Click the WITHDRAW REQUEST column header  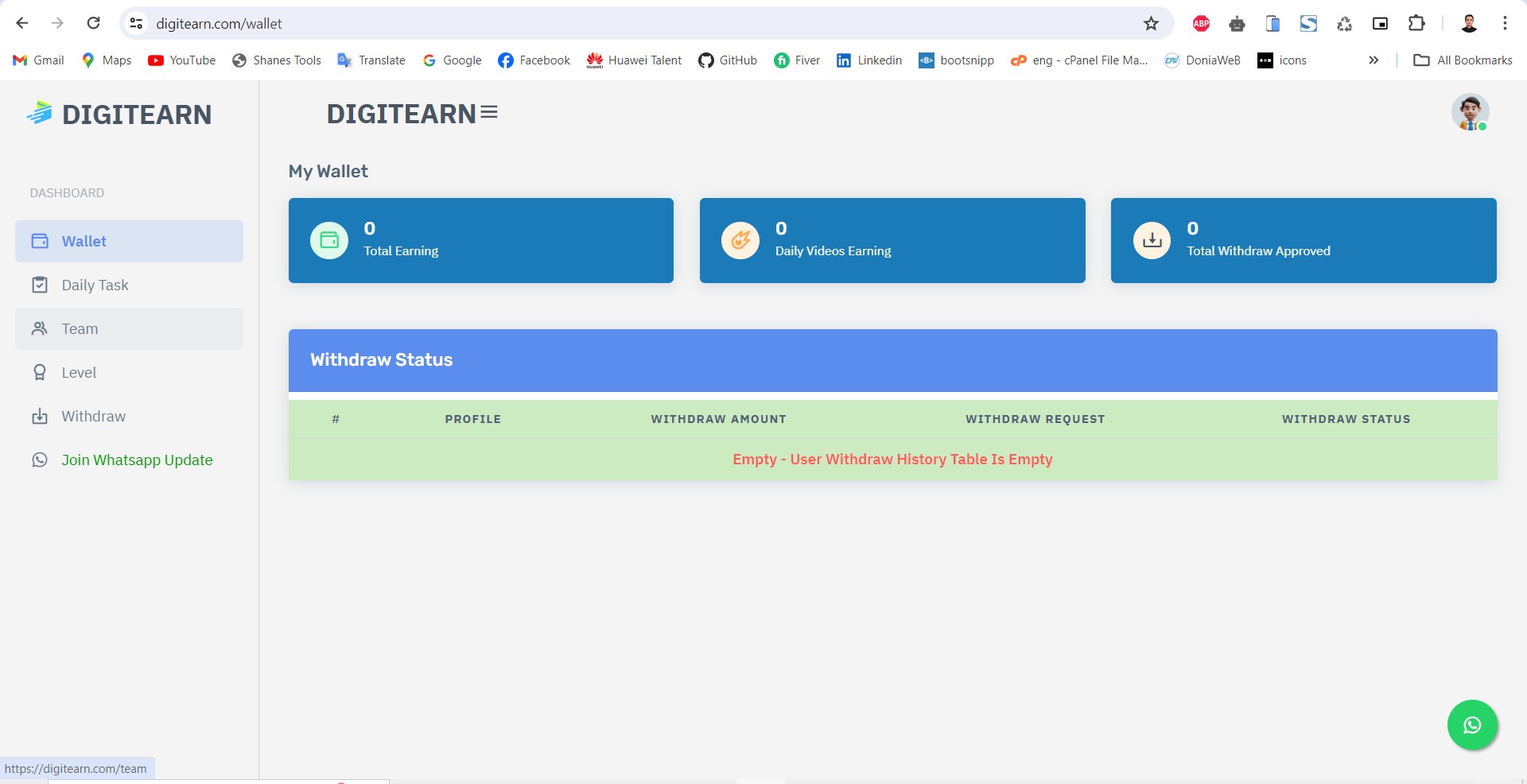click(1035, 419)
